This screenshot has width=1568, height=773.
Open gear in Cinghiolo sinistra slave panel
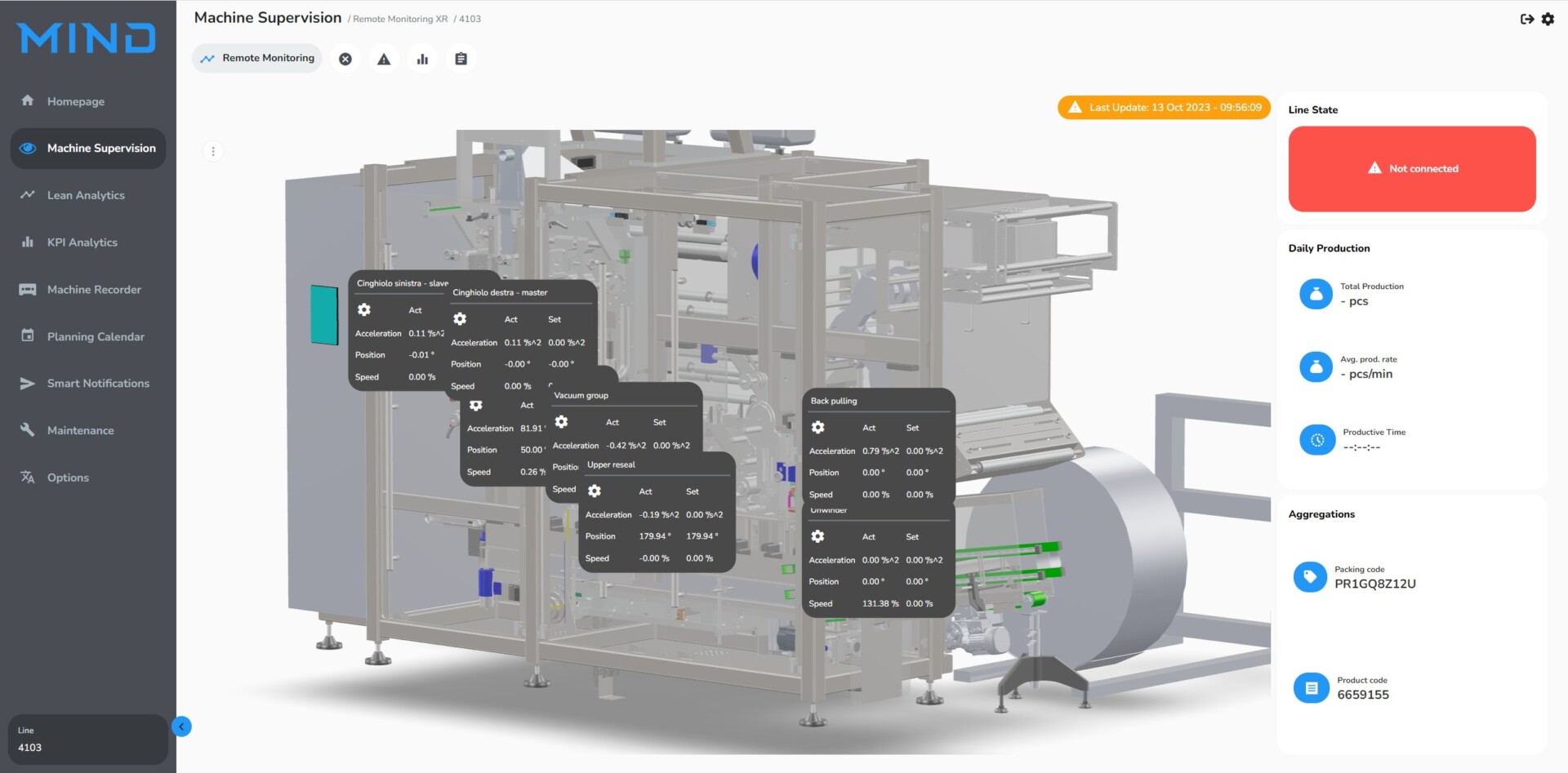[364, 310]
